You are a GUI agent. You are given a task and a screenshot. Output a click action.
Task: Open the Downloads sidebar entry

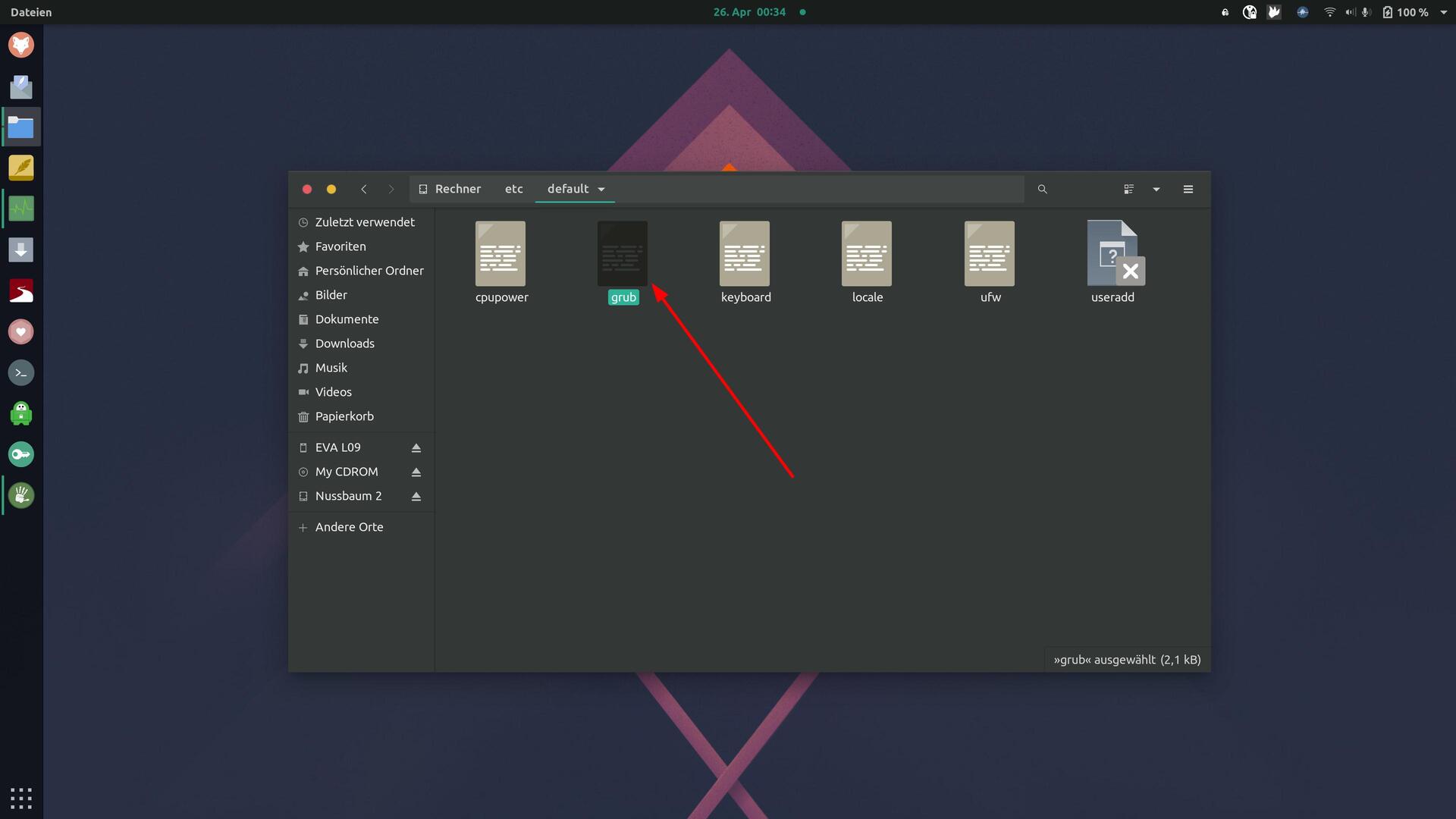(x=344, y=344)
